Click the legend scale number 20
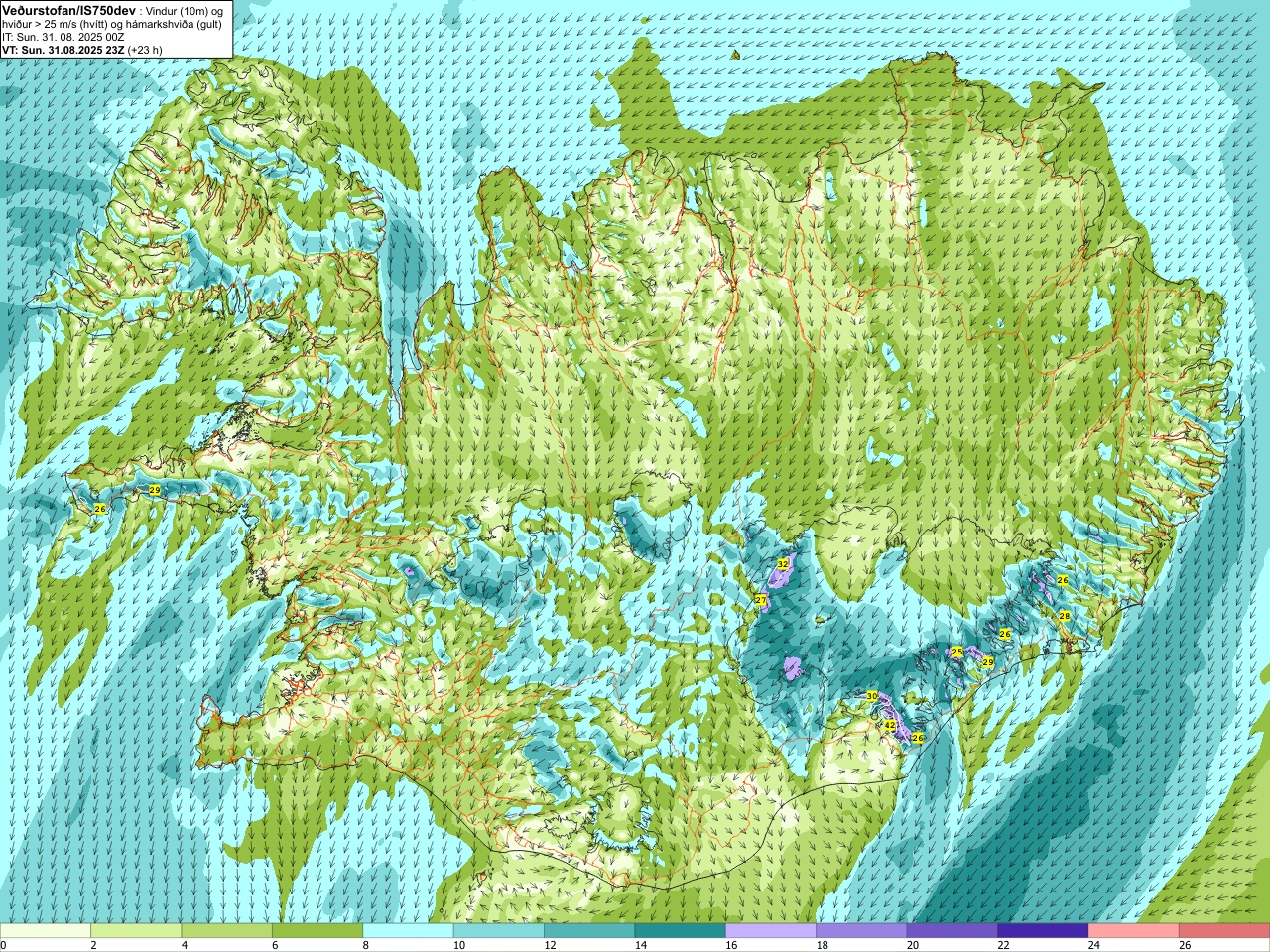 [913, 945]
